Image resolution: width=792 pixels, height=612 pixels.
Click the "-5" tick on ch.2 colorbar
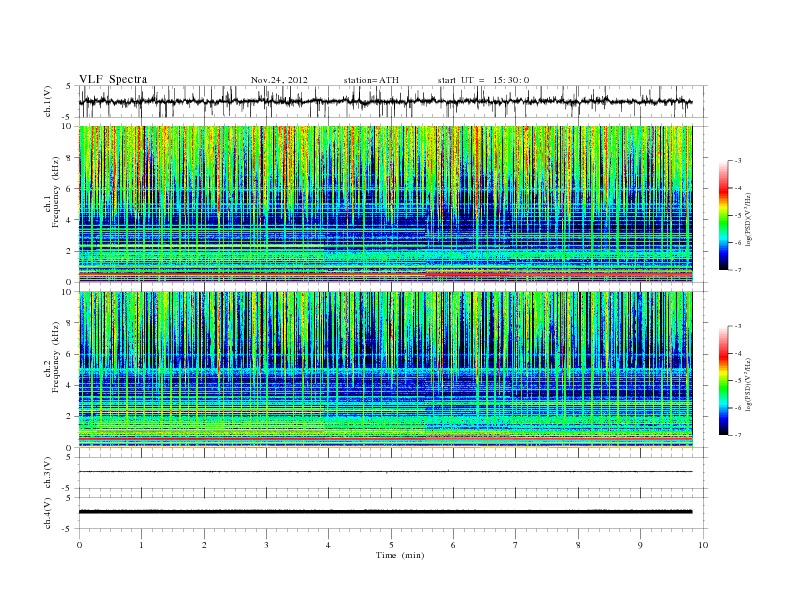pyautogui.click(x=737, y=380)
